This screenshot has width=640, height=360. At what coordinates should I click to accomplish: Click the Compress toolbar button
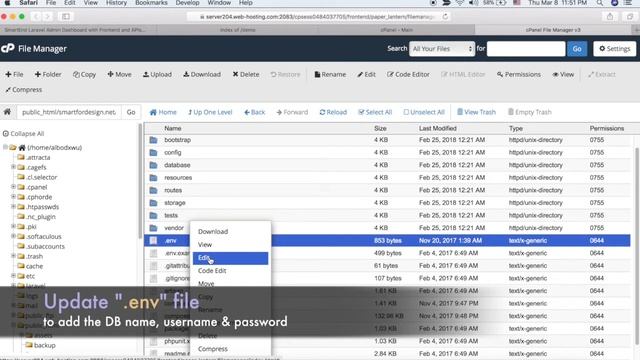[23, 89]
